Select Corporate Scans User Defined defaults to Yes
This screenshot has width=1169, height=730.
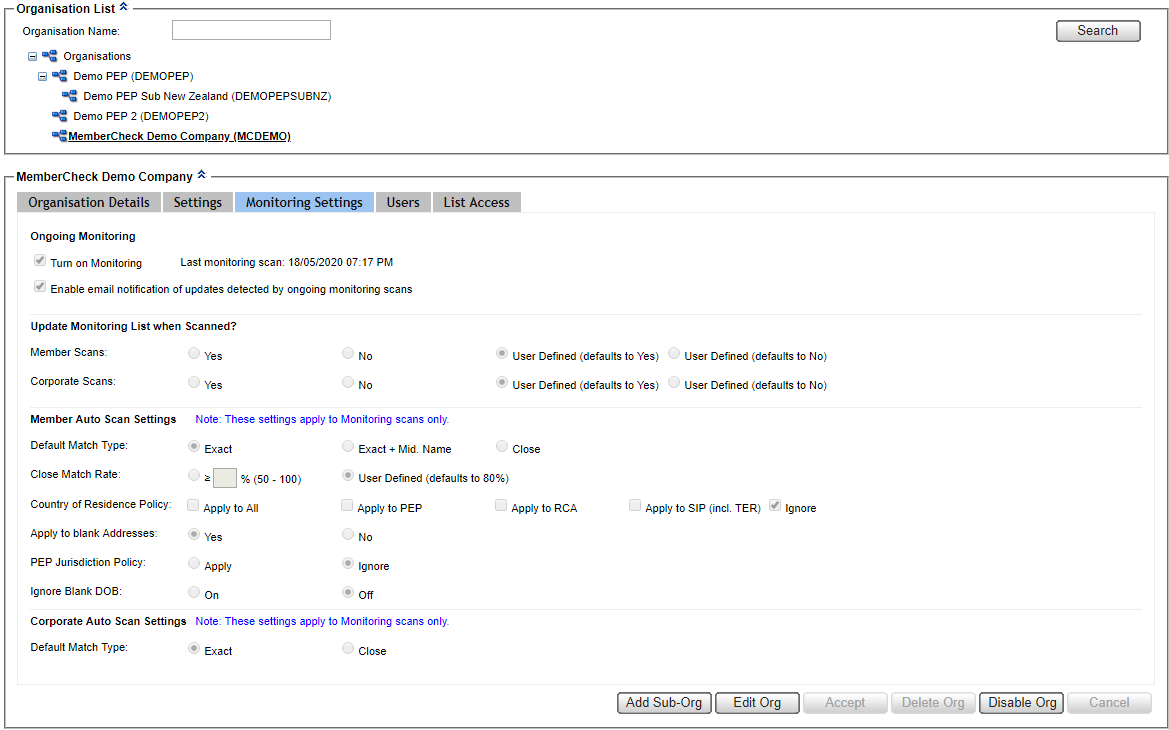tap(502, 383)
